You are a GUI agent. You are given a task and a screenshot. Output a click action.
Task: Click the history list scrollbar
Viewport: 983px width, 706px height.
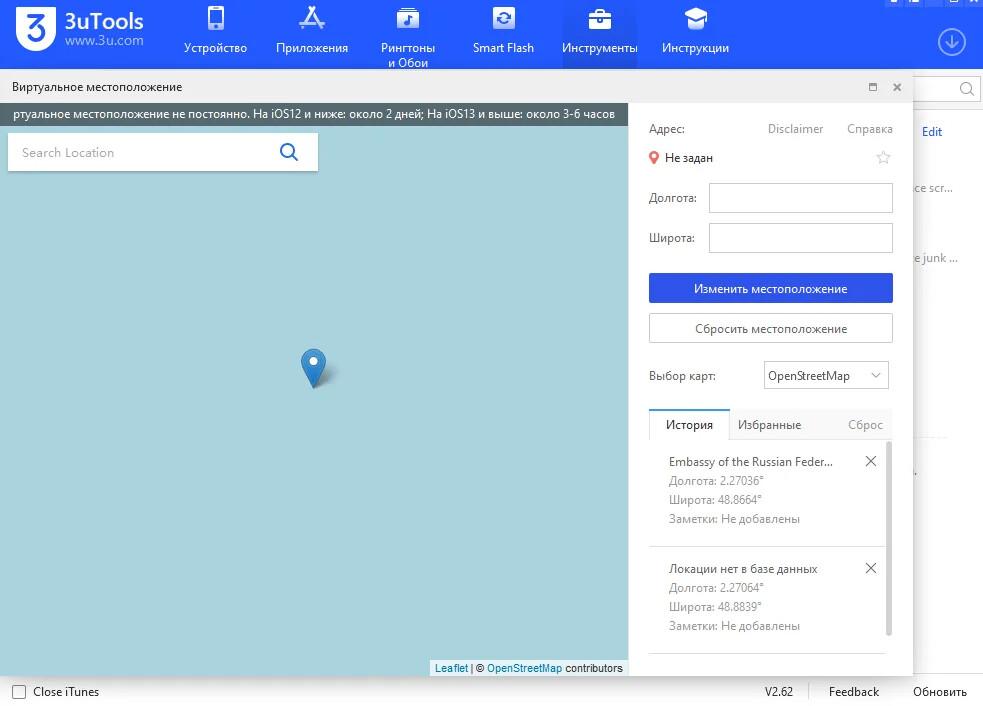888,538
